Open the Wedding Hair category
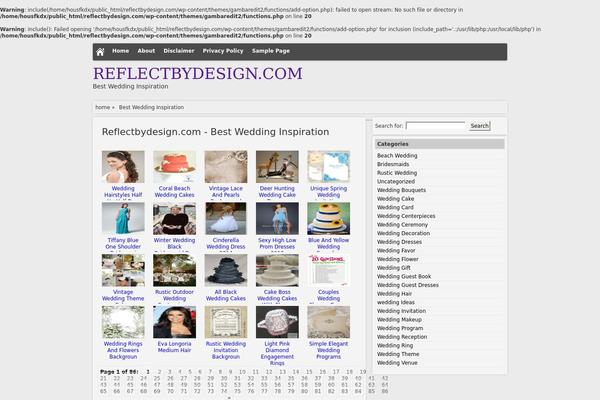 click(395, 294)
